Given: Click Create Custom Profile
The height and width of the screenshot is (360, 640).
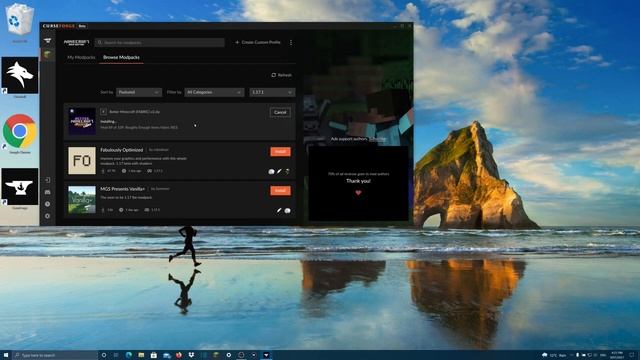Looking at the screenshot, I should (258, 42).
